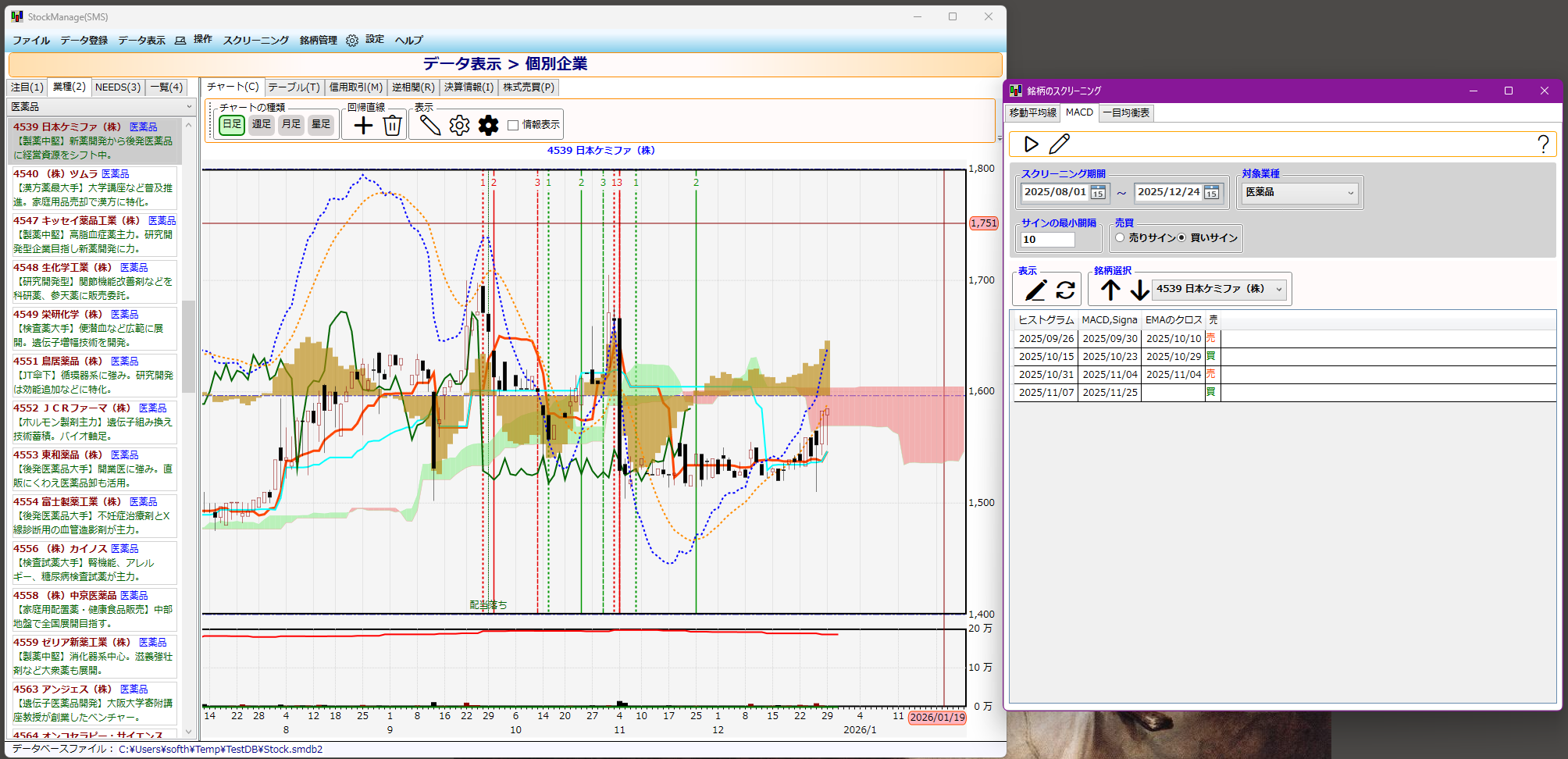The image size is (1568, 759).
Task: Enable the 情報表示 checkbox
Action: coord(512,124)
